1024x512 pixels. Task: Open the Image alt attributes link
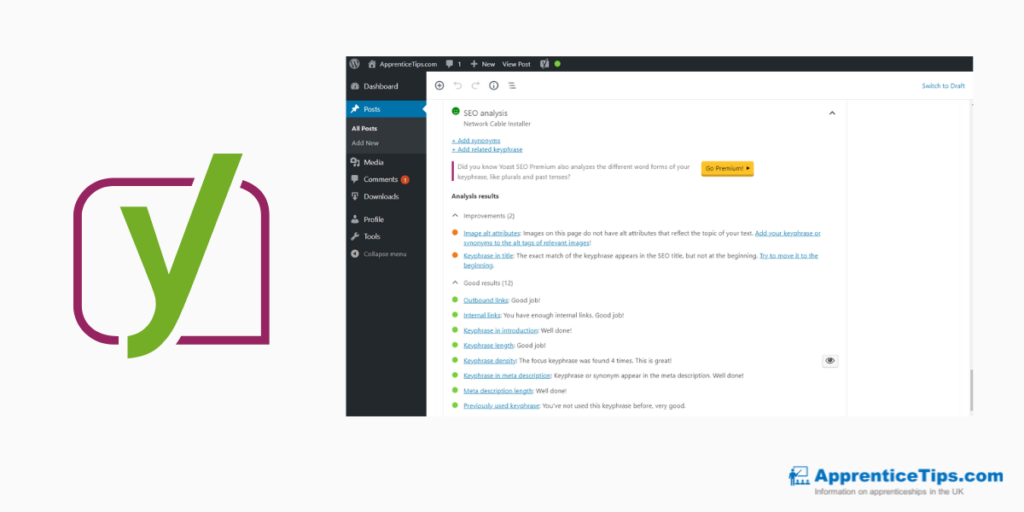[492, 233]
